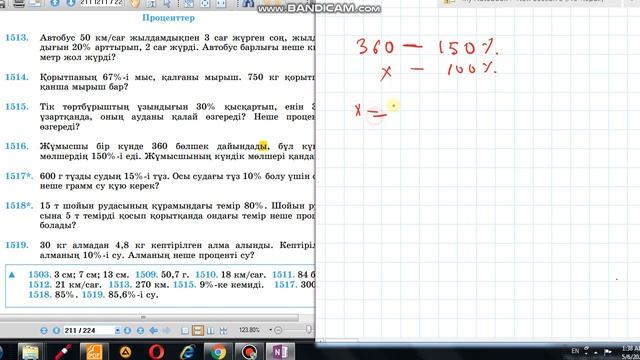
Task: Select the text selection cursor tool
Action: click(x=167, y=4)
